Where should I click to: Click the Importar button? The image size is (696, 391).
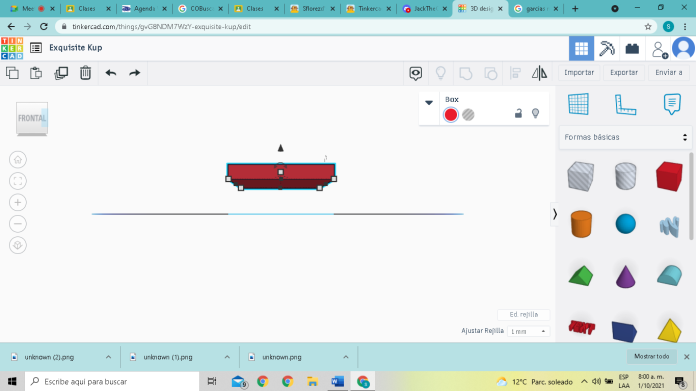[x=579, y=72]
